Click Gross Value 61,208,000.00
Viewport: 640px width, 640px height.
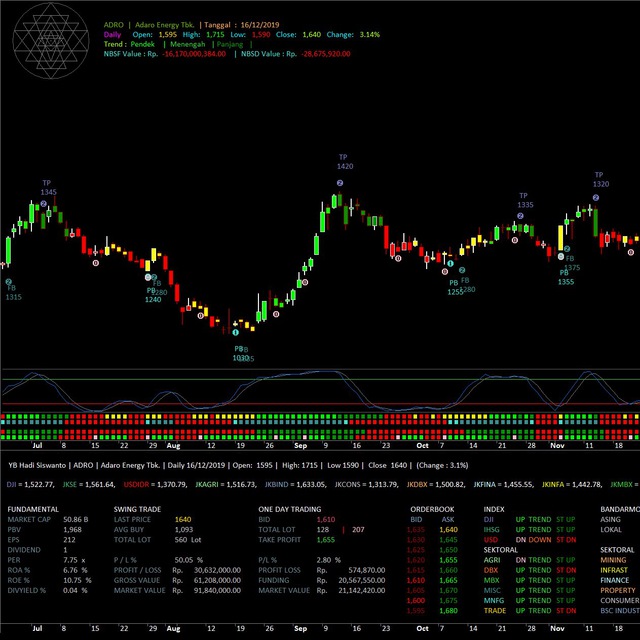click(x=217, y=580)
